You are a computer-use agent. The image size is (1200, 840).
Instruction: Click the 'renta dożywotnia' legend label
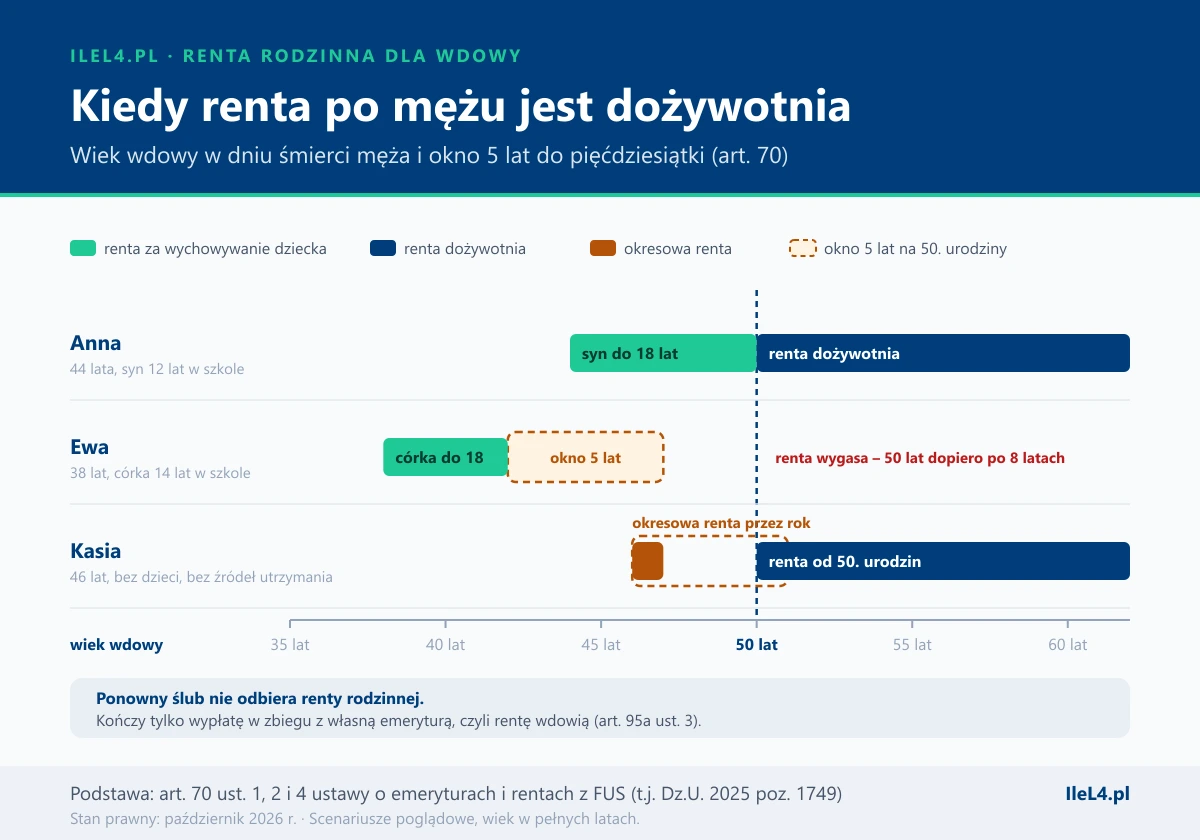pos(465,249)
